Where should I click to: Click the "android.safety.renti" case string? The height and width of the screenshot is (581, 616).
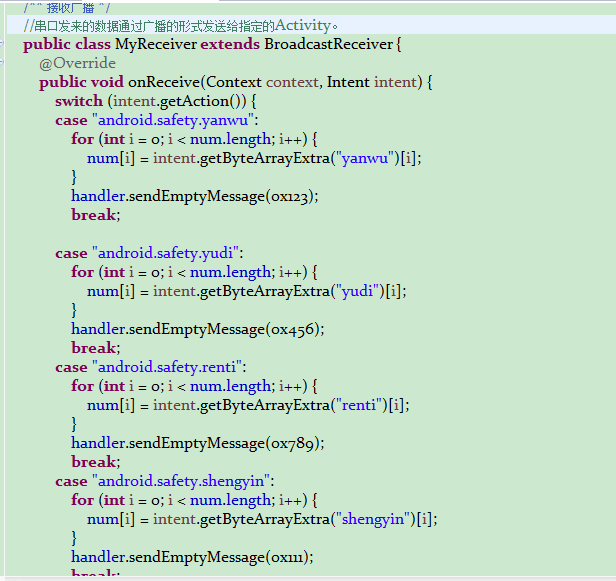[x=168, y=367]
